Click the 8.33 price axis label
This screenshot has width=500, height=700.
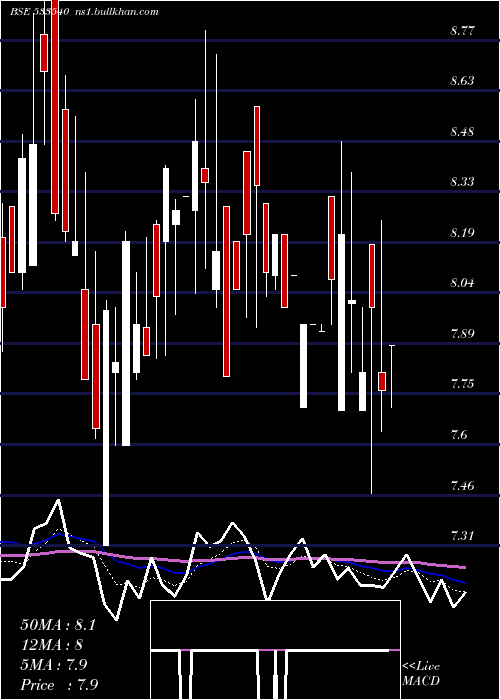pyautogui.click(x=462, y=182)
